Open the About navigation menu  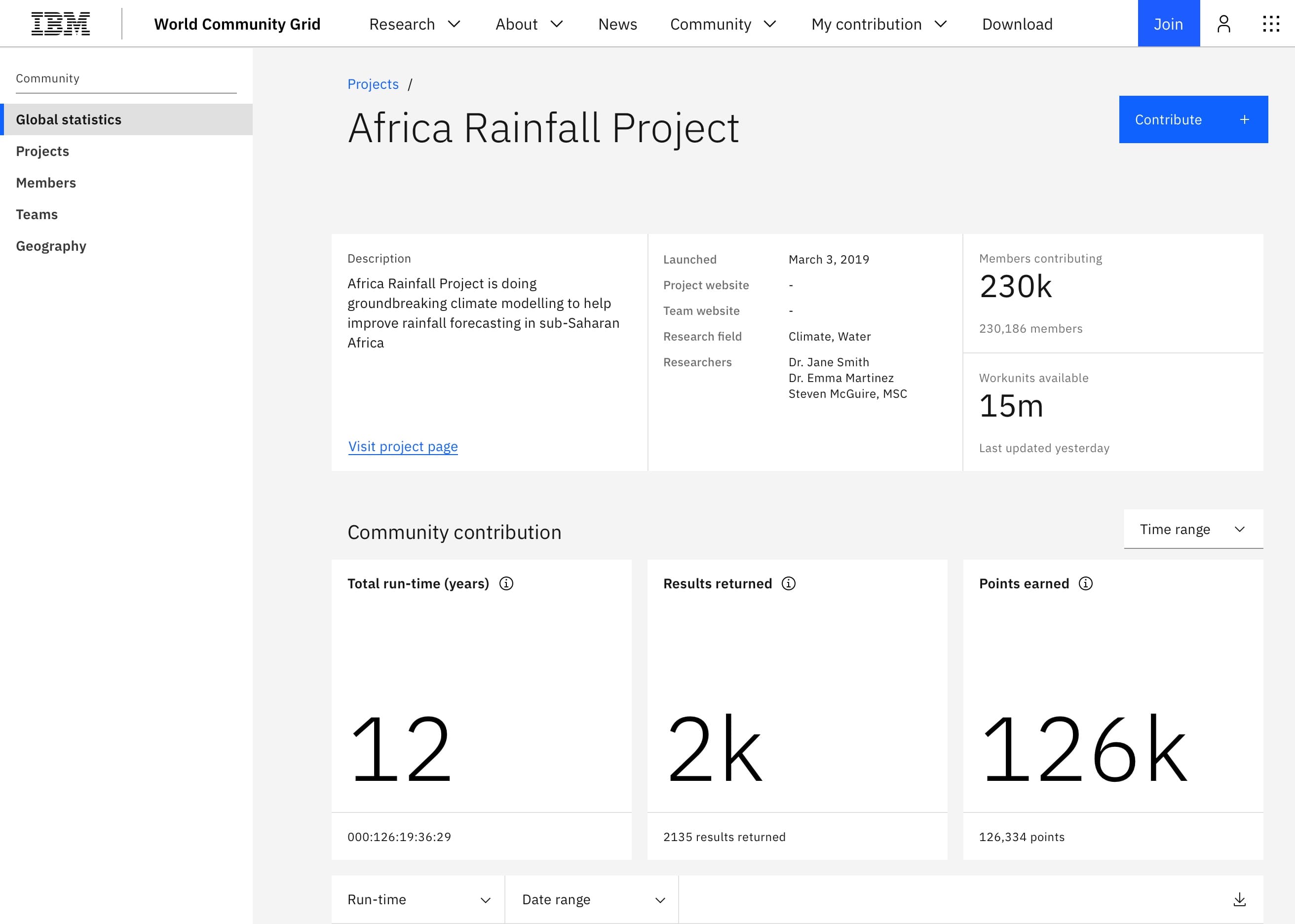click(x=528, y=23)
